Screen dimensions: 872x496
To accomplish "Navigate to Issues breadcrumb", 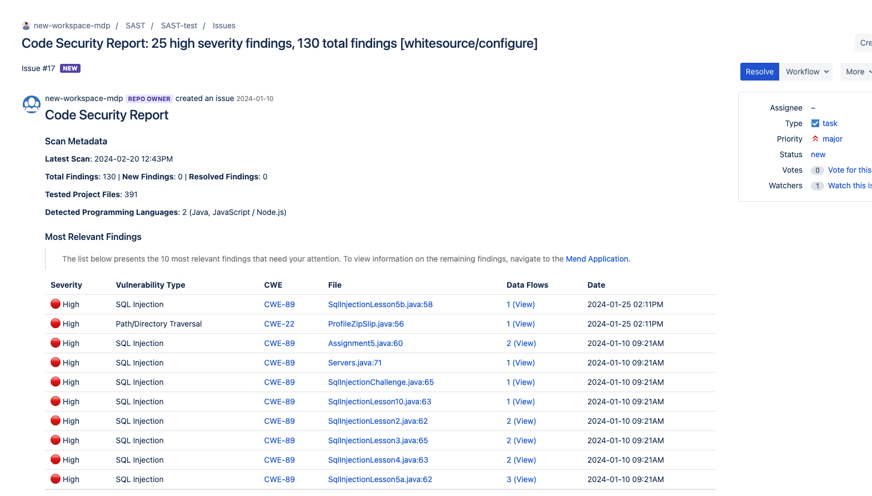I will tap(224, 26).
